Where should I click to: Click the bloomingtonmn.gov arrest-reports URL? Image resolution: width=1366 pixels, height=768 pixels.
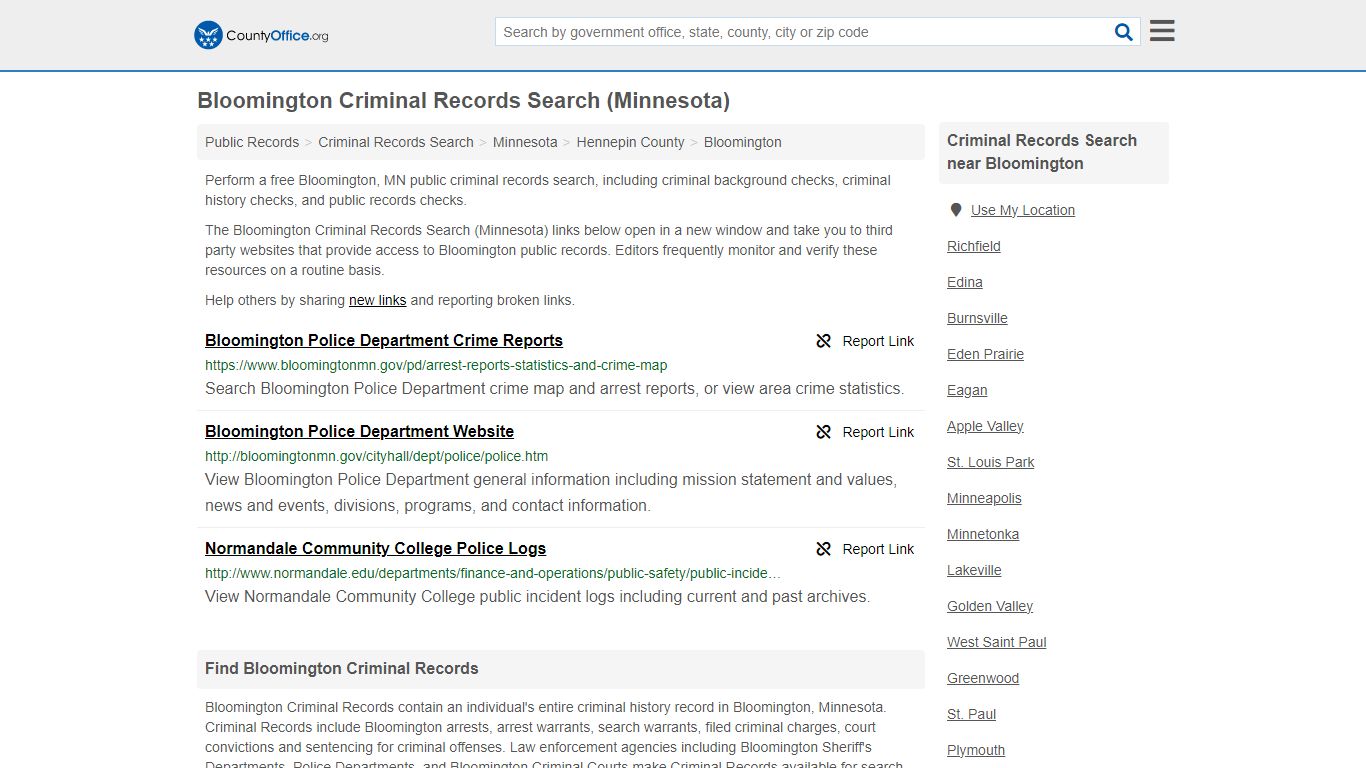(x=436, y=365)
